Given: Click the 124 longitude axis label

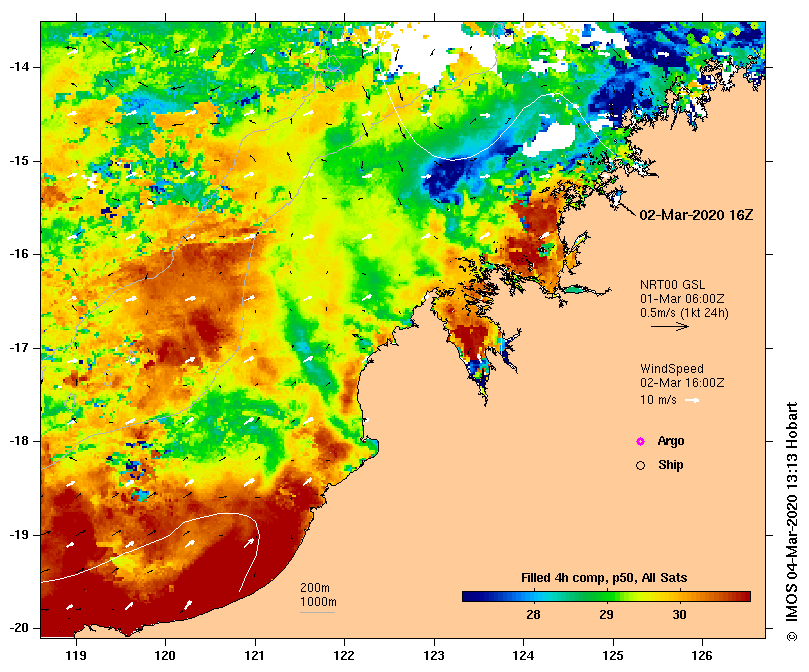Looking at the screenshot, I should 523,656.
